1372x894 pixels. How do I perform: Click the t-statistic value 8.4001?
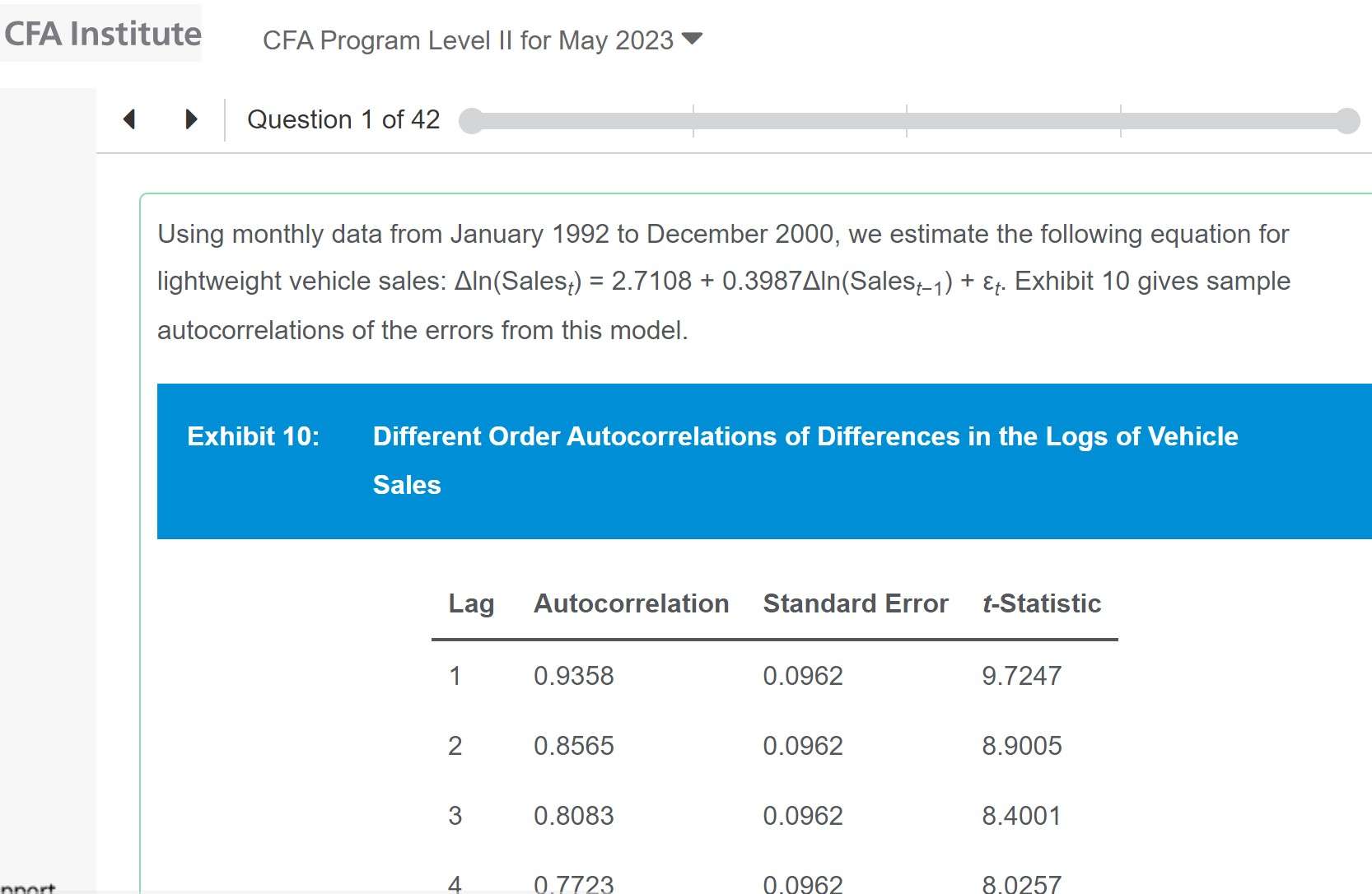pos(1021,816)
